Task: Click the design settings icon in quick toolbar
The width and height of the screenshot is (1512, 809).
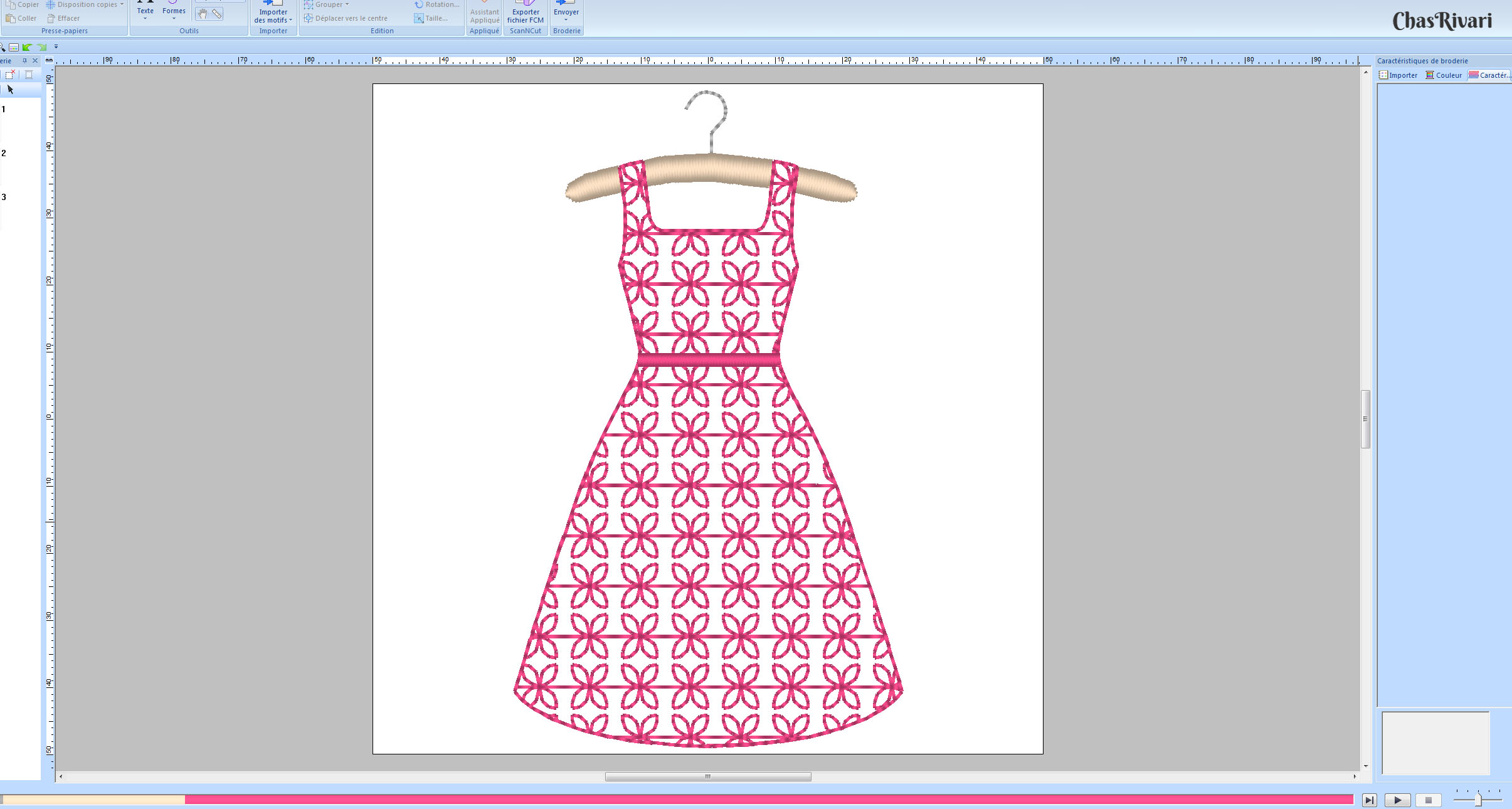Action: pos(13,47)
